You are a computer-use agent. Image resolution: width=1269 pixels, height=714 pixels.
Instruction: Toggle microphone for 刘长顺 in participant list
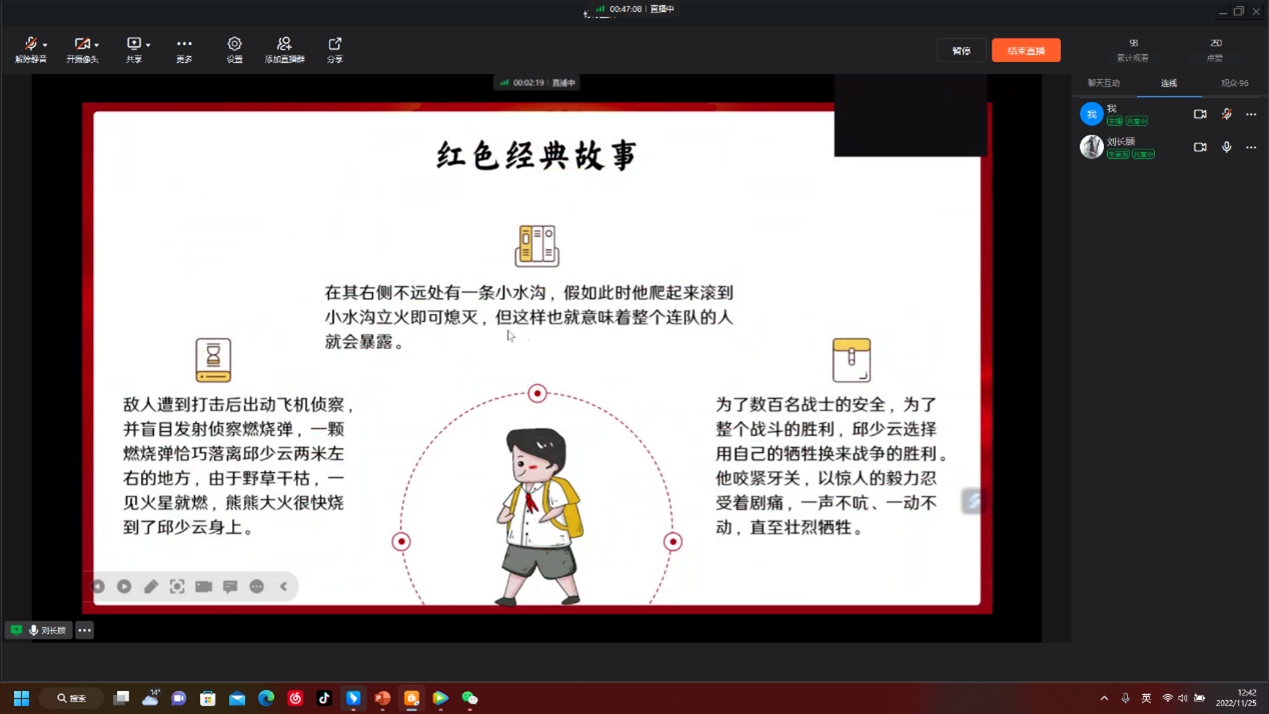point(1226,147)
